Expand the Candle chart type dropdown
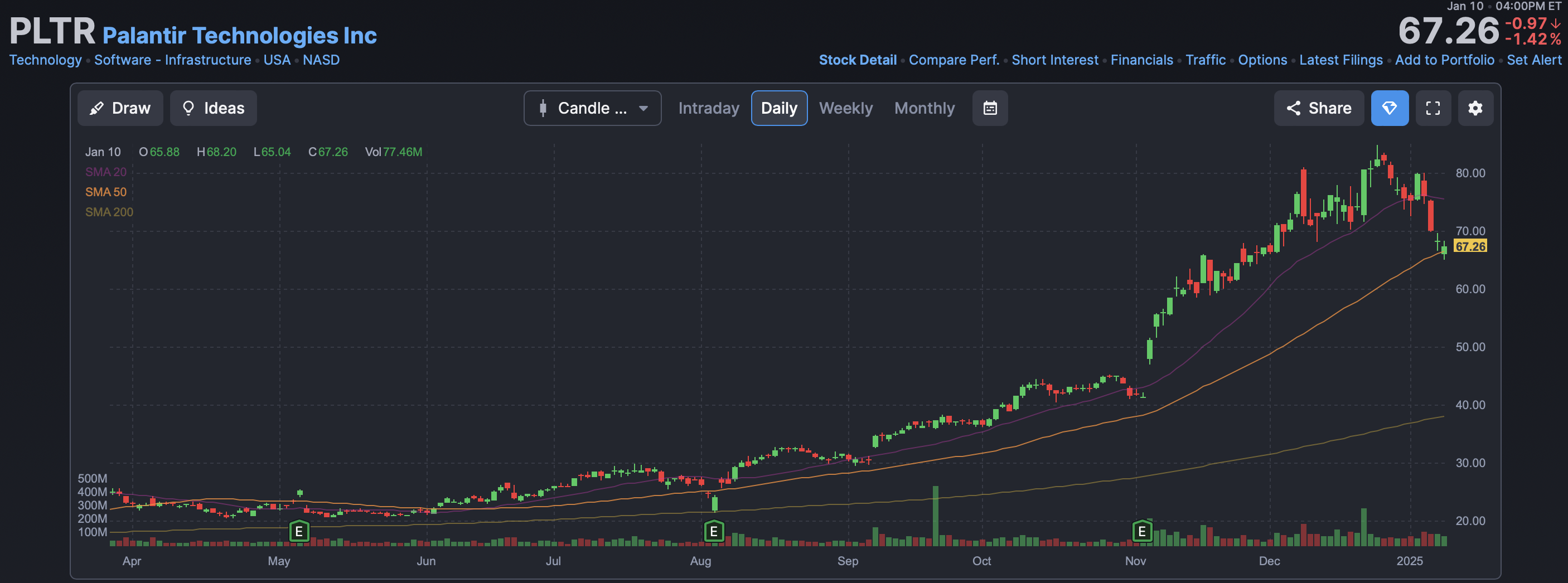Image resolution: width=1568 pixels, height=583 pixels. (592, 108)
